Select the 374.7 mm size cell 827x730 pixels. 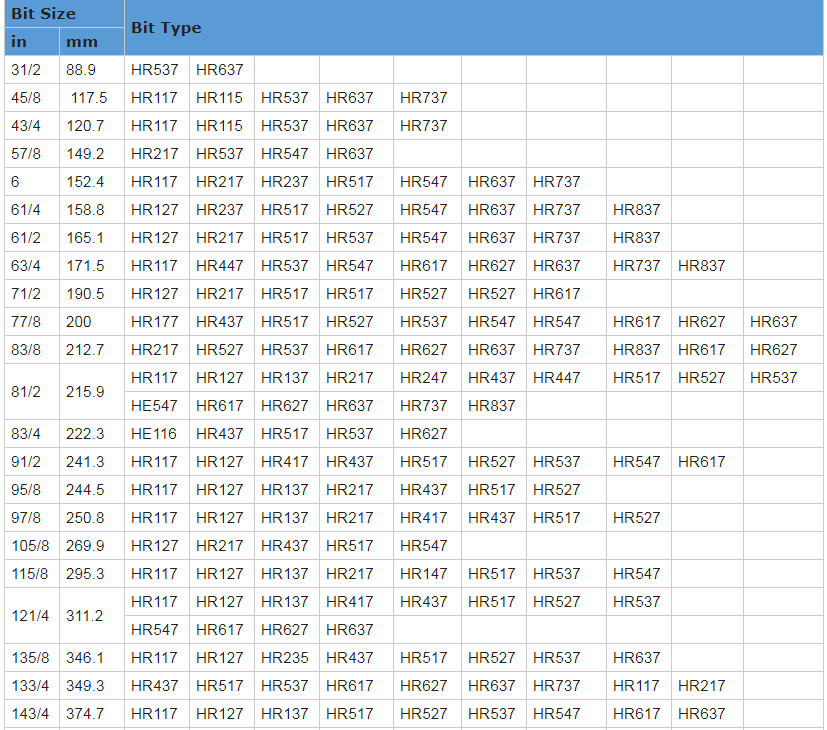pos(85,714)
